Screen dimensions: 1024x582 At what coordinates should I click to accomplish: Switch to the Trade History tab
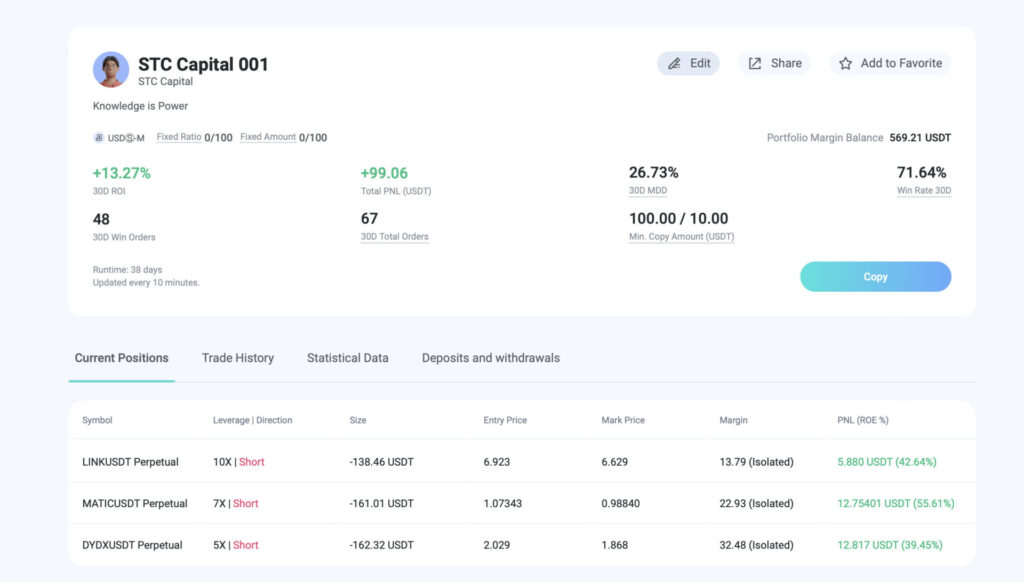pyautogui.click(x=237, y=358)
